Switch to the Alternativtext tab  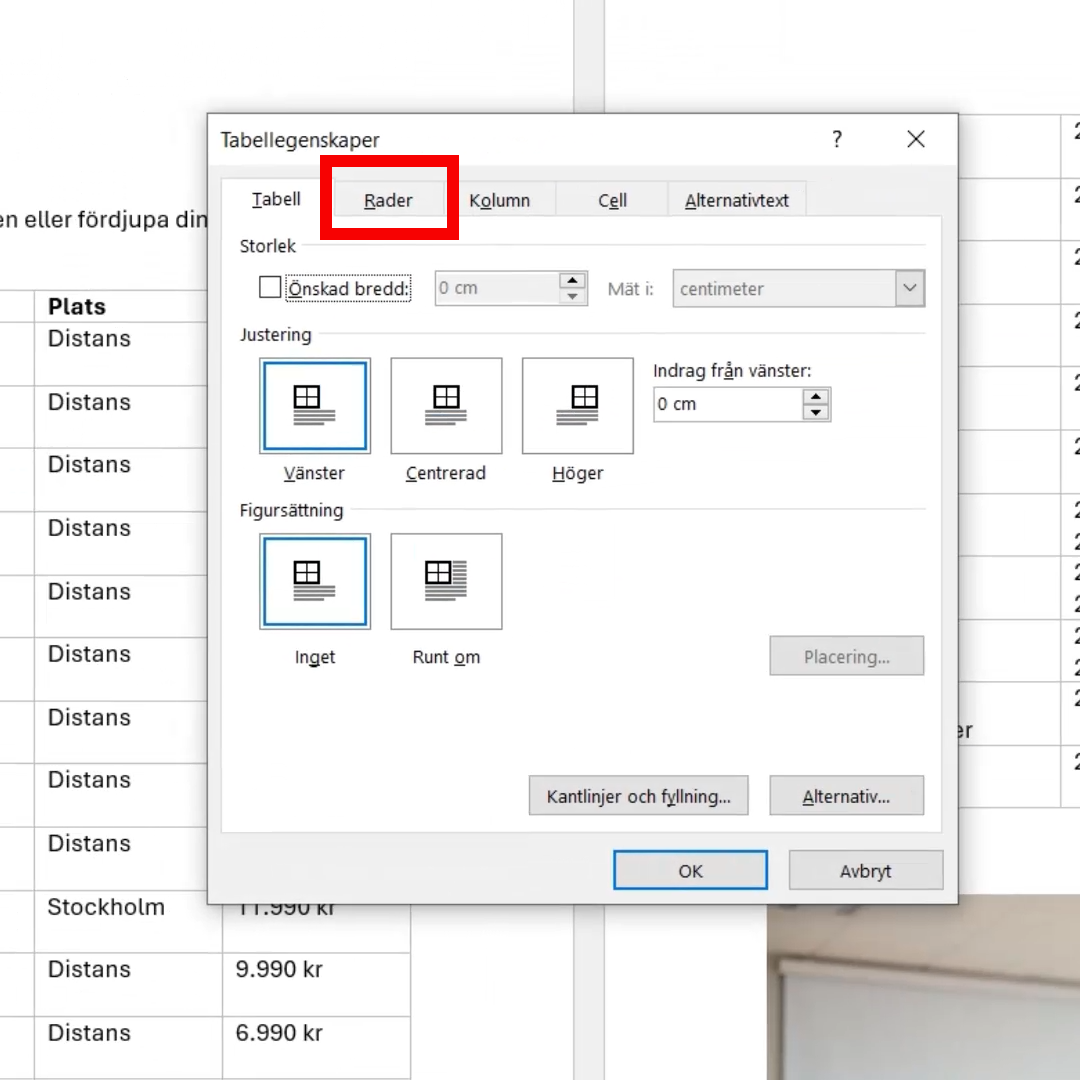coord(736,200)
